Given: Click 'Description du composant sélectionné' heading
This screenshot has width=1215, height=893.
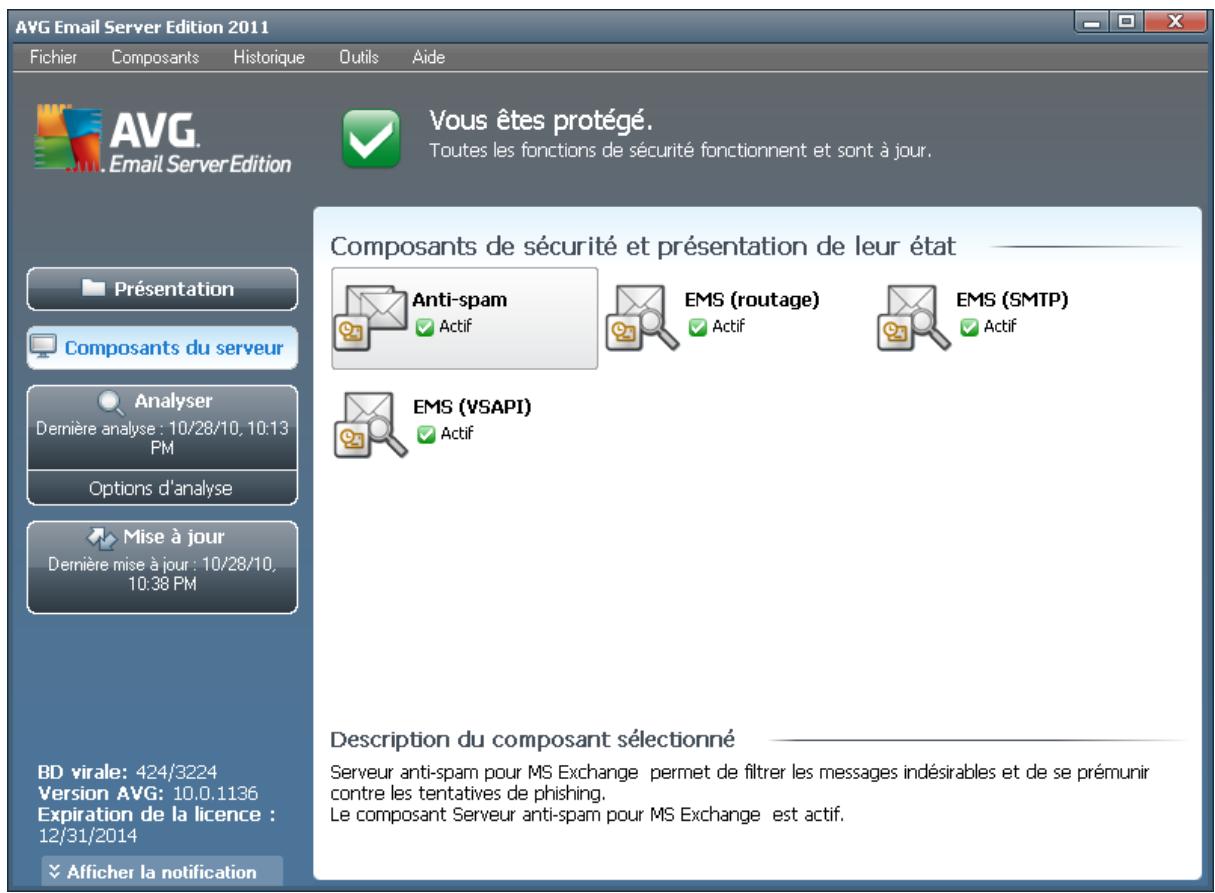Looking at the screenshot, I should (x=532, y=741).
